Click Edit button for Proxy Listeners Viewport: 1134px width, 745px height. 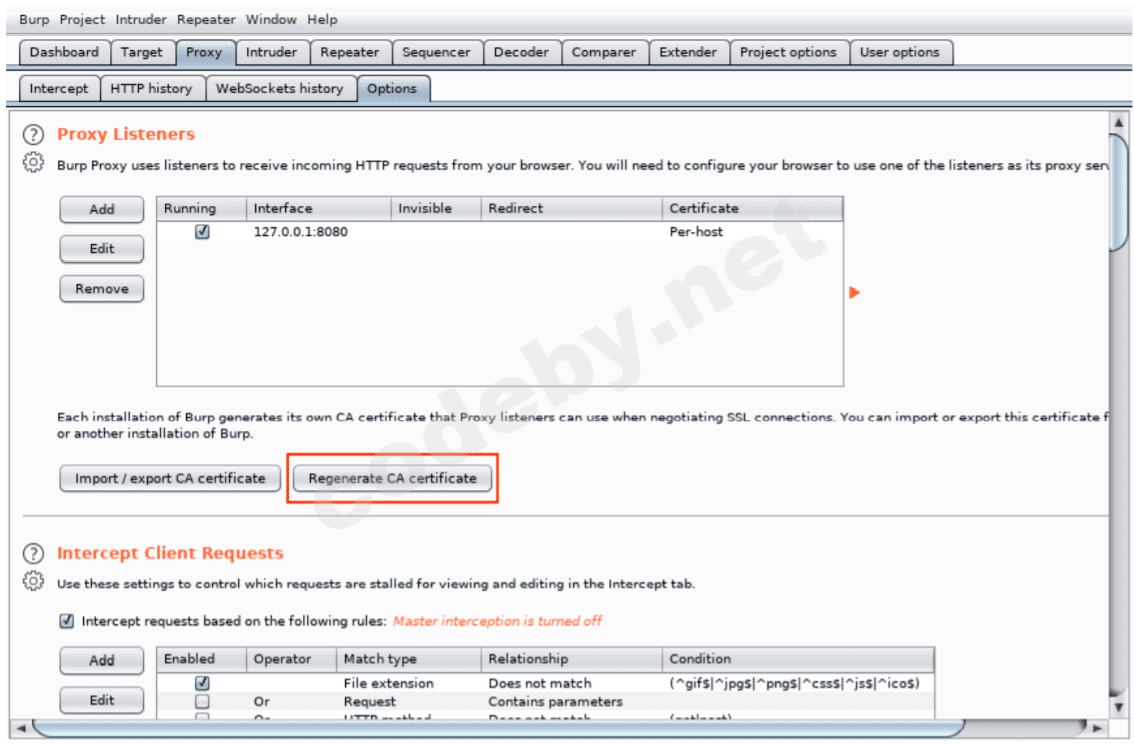point(102,249)
